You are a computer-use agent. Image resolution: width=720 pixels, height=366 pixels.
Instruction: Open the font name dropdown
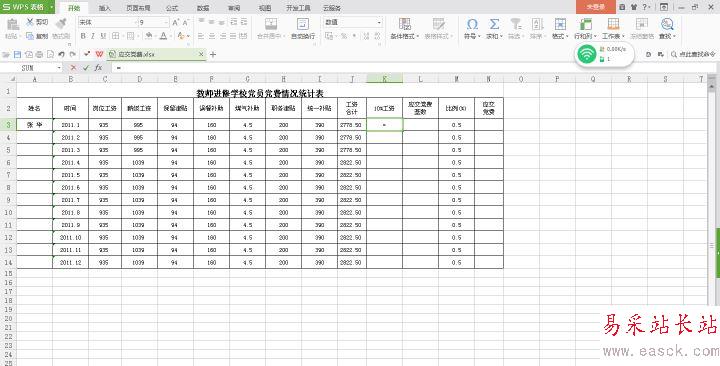pos(135,22)
